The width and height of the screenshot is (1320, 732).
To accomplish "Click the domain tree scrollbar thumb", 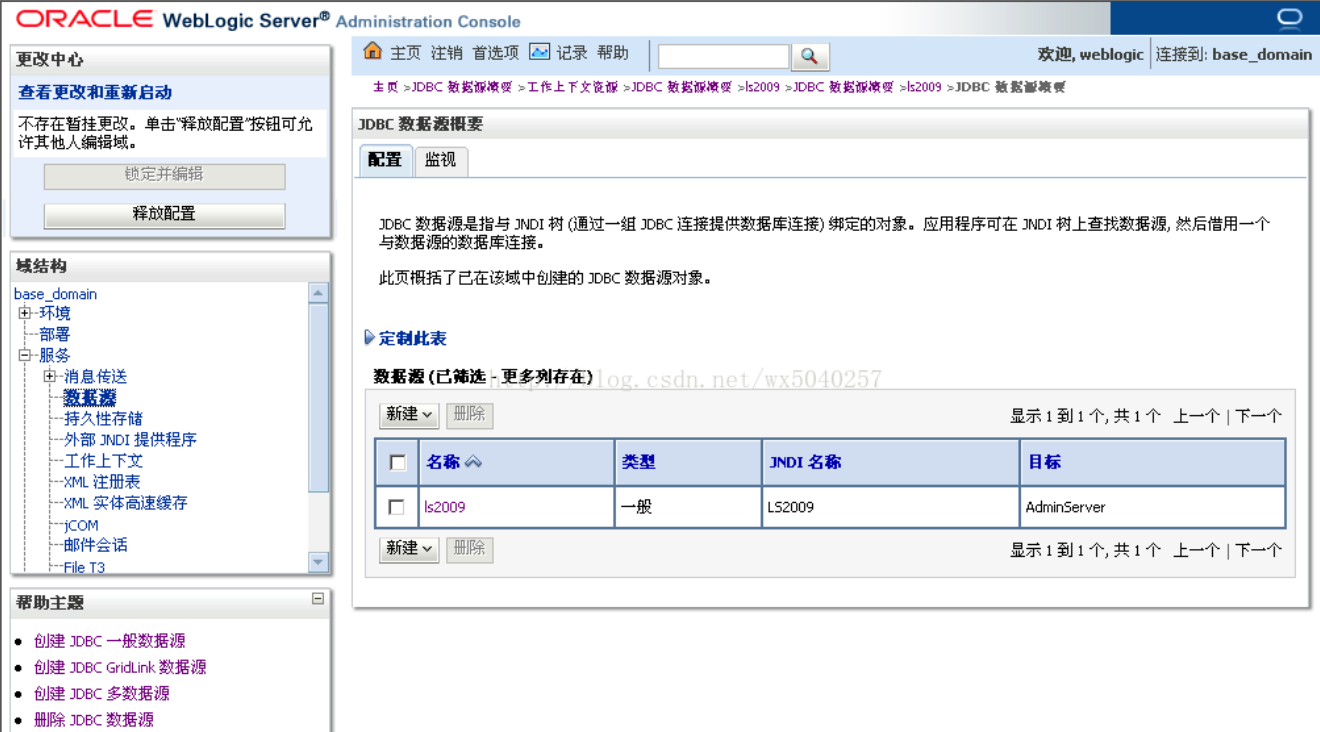I will [319, 398].
